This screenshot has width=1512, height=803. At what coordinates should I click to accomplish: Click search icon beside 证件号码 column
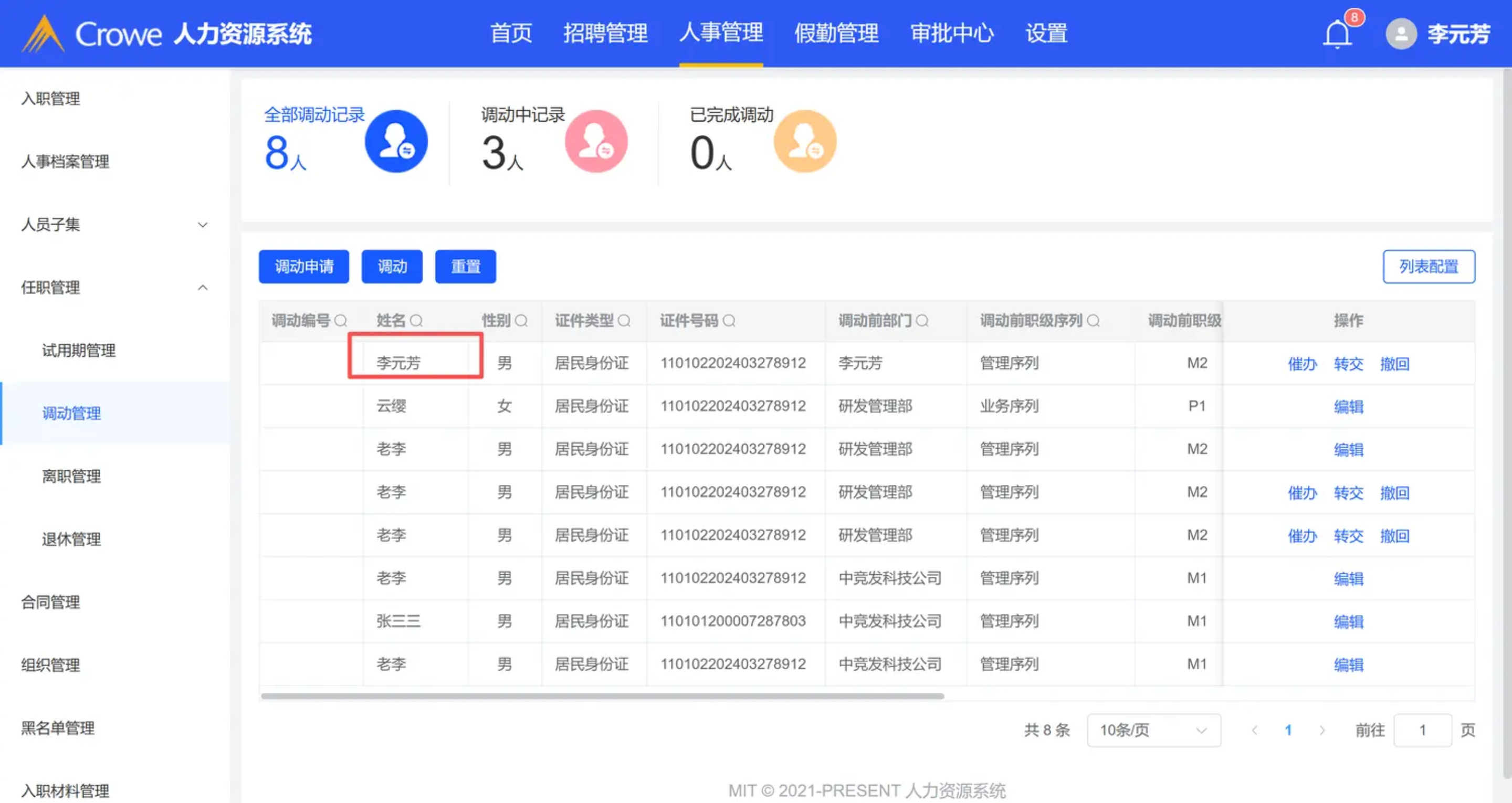click(729, 321)
